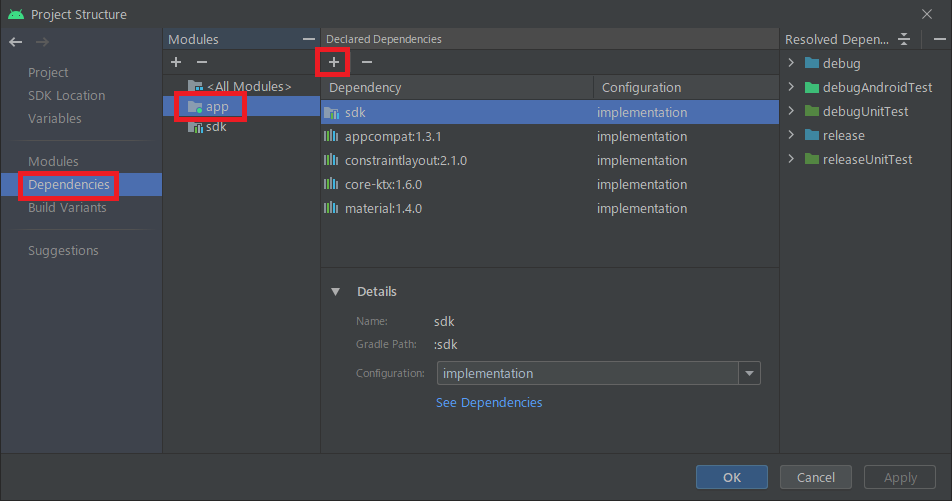The width and height of the screenshot is (952, 501).
Task: Open the Configuration dropdown arrow
Action: pyautogui.click(x=749, y=373)
